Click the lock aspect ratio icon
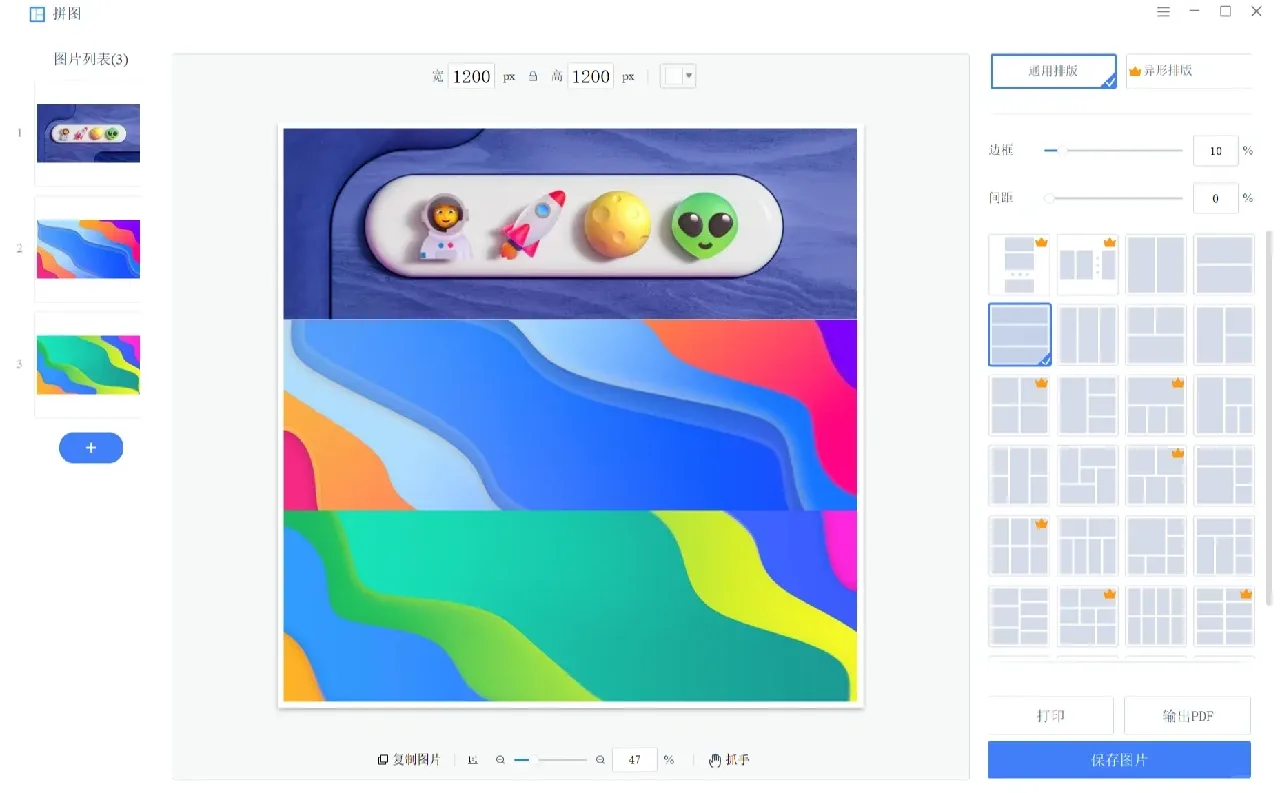Viewport: 1280px width, 793px height. (x=534, y=76)
